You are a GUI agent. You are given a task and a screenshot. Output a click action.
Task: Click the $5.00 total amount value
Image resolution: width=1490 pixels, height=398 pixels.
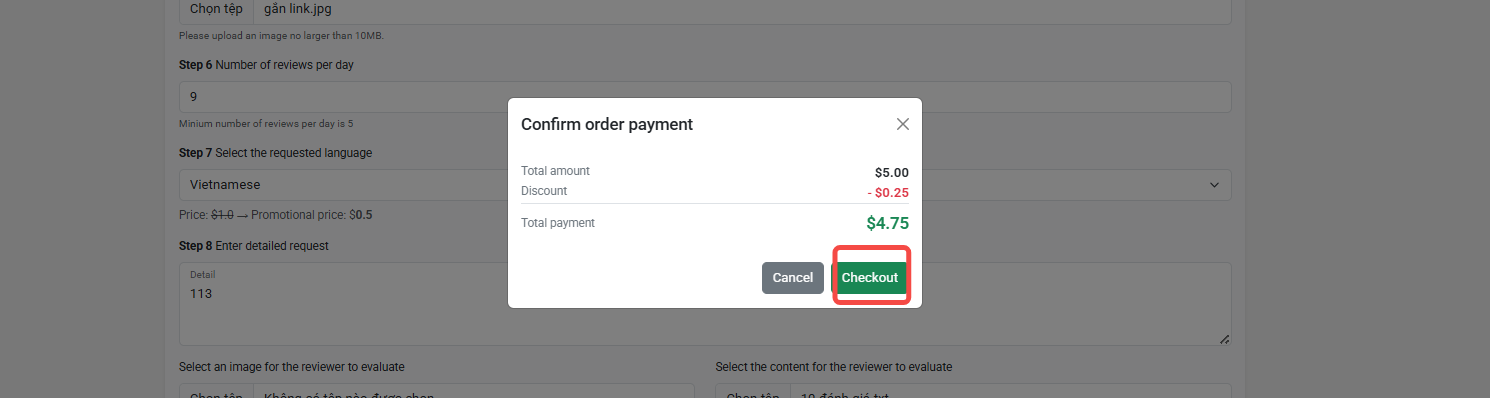(x=892, y=172)
